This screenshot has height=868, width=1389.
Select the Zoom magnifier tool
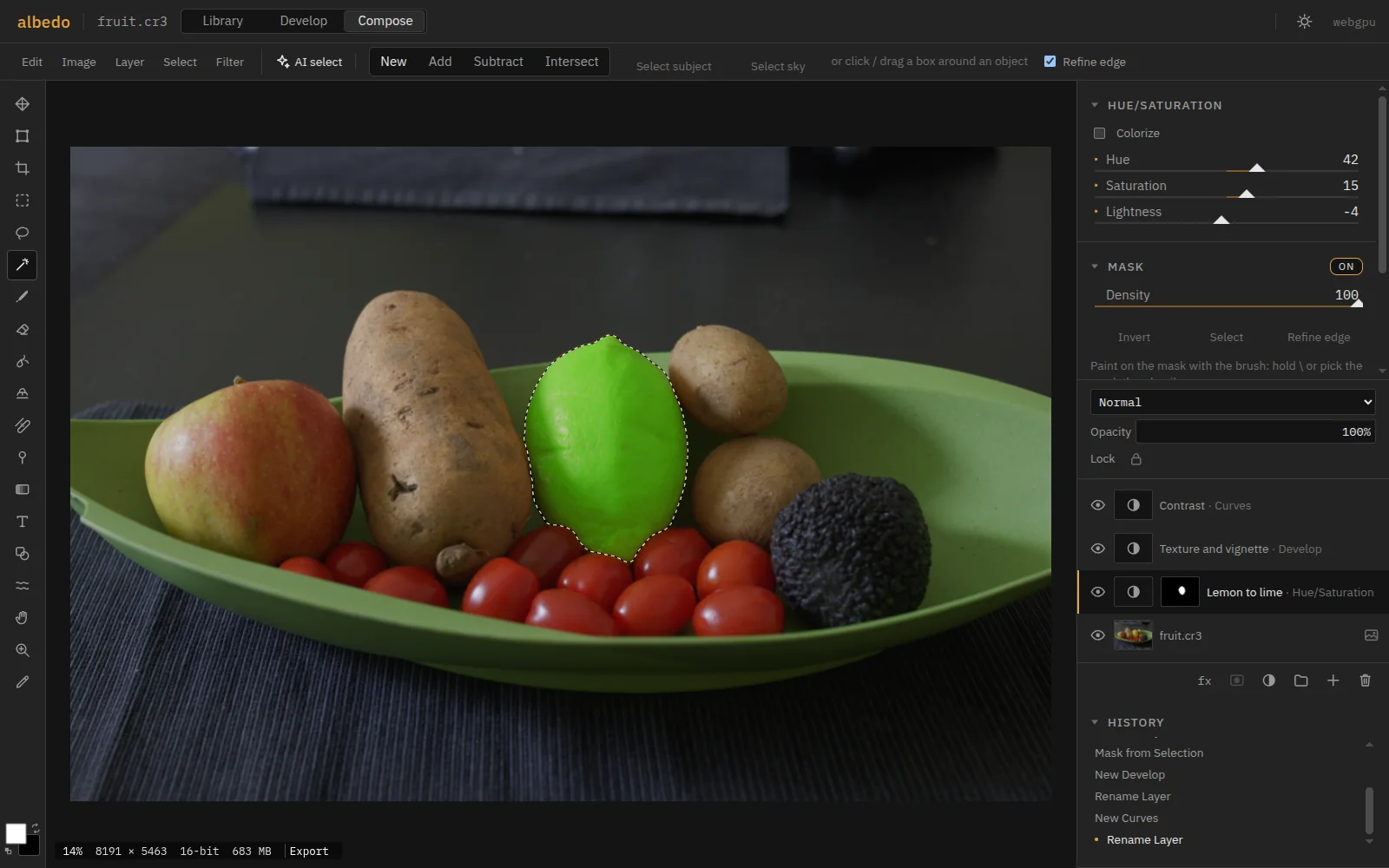23,650
